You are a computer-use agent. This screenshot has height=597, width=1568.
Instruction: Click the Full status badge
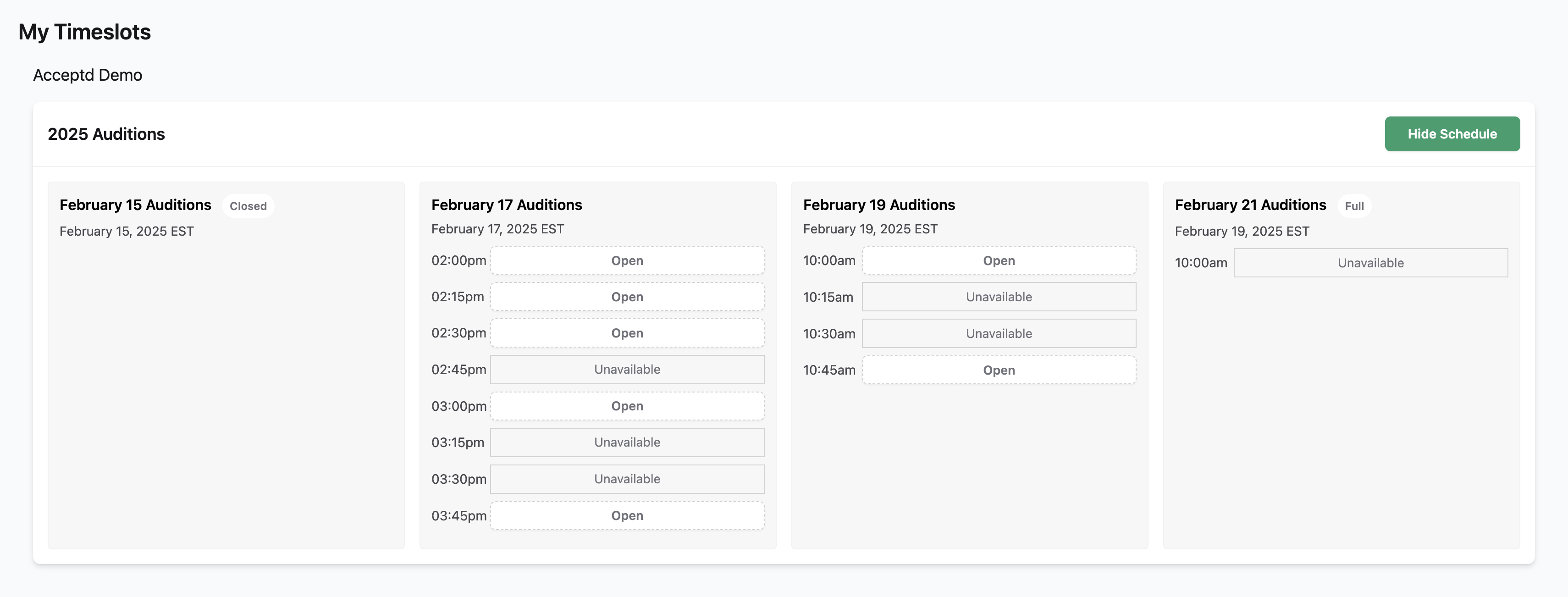pyautogui.click(x=1354, y=206)
